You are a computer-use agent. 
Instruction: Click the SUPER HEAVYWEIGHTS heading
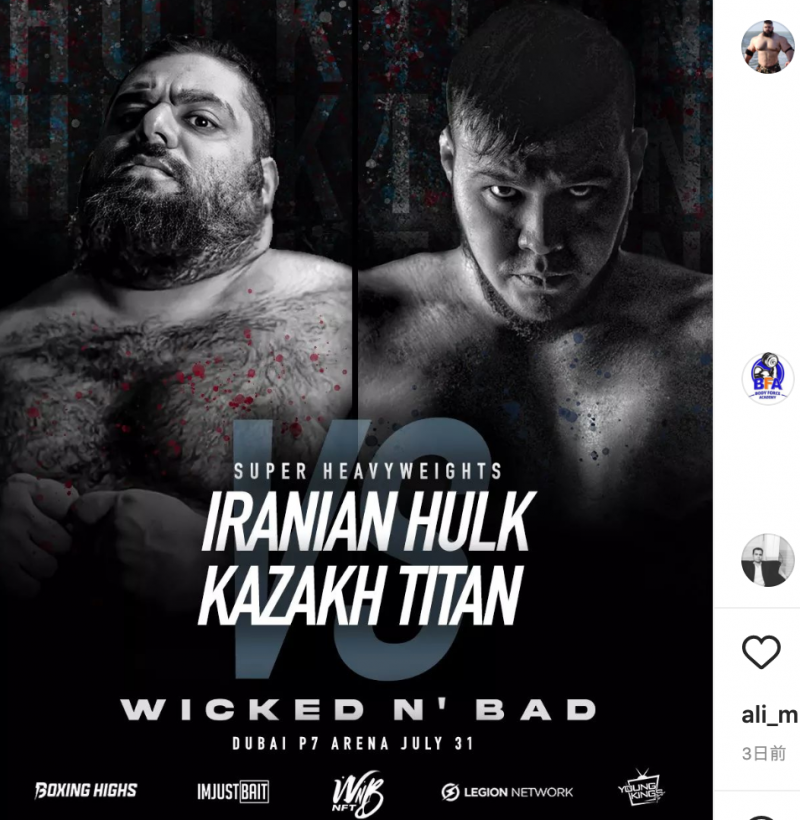[368, 471]
